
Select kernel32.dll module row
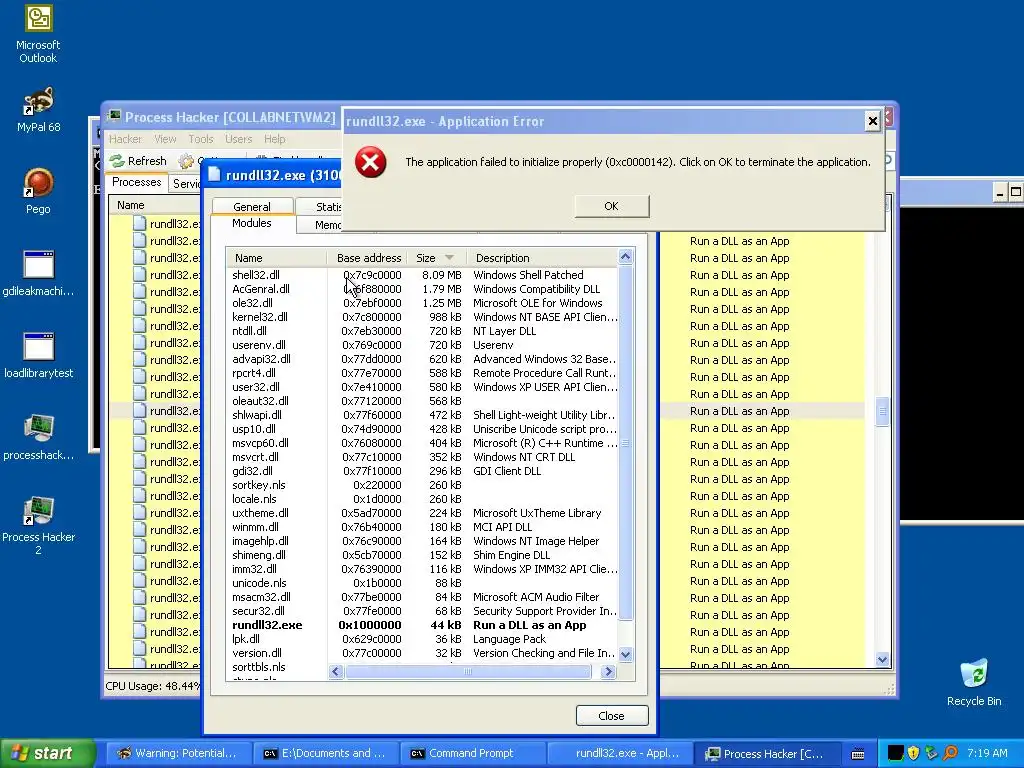click(x=422, y=317)
